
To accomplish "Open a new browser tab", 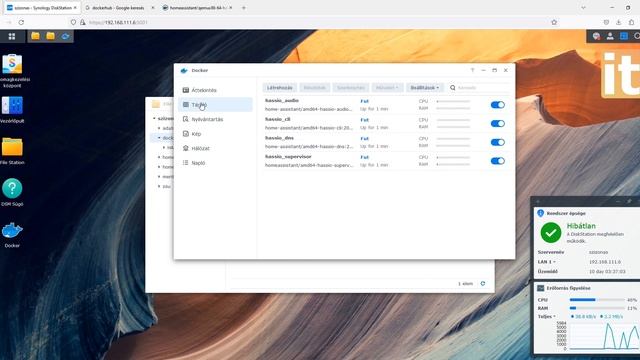I will pos(244,8).
